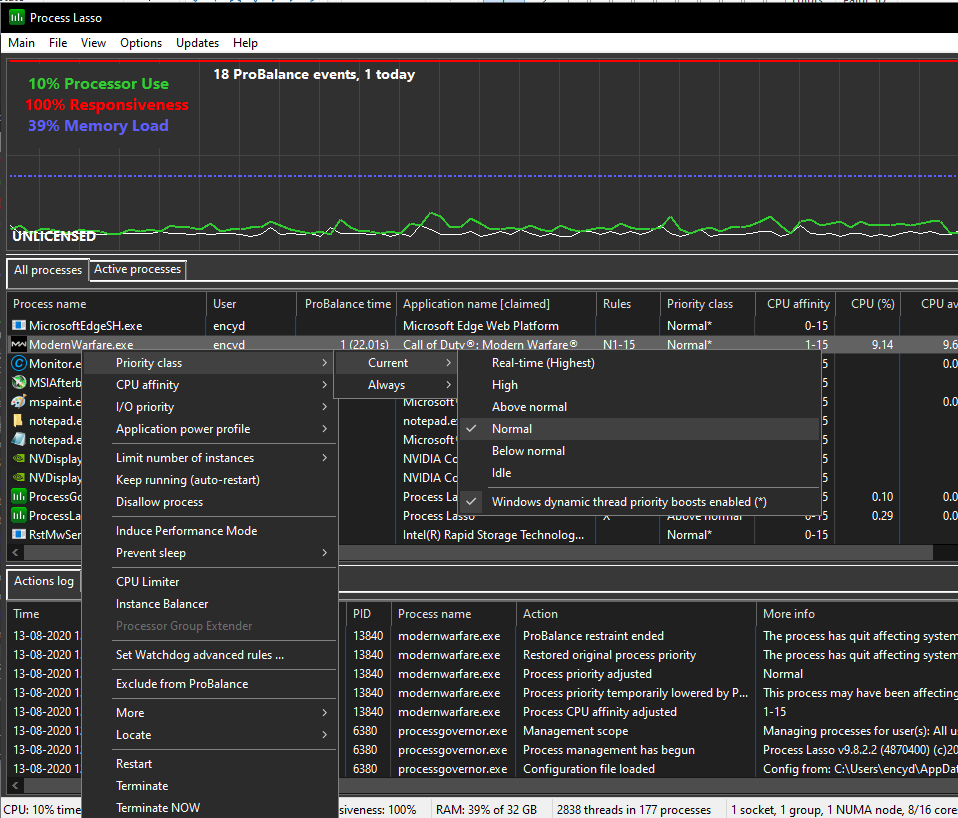The width and height of the screenshot is (958, 818).
Task: Open the File menu
Action: click(58, 43)
